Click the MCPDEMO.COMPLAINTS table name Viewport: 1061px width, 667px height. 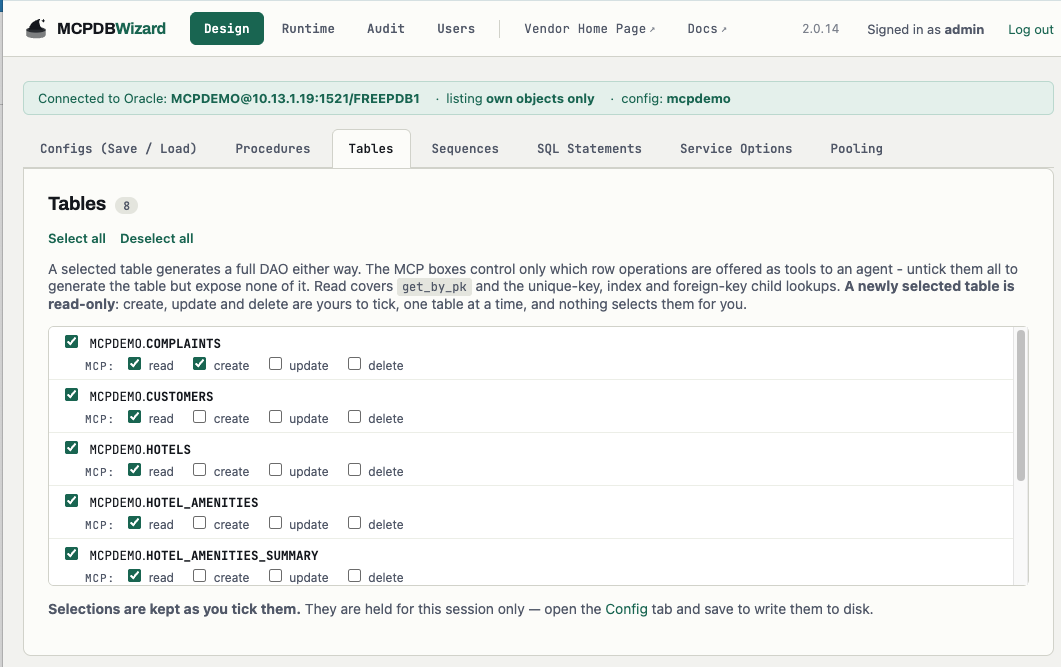pyautogui.click(x=155, y=343)
